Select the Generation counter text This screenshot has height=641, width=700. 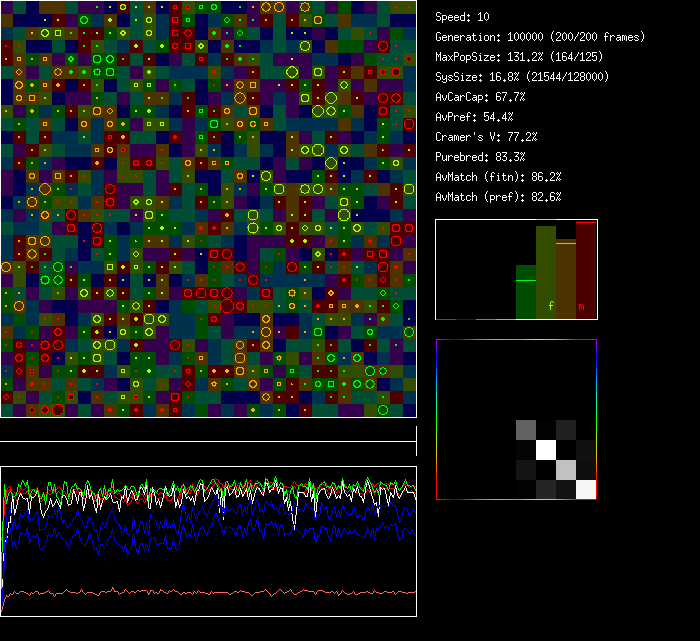(540, 37)
